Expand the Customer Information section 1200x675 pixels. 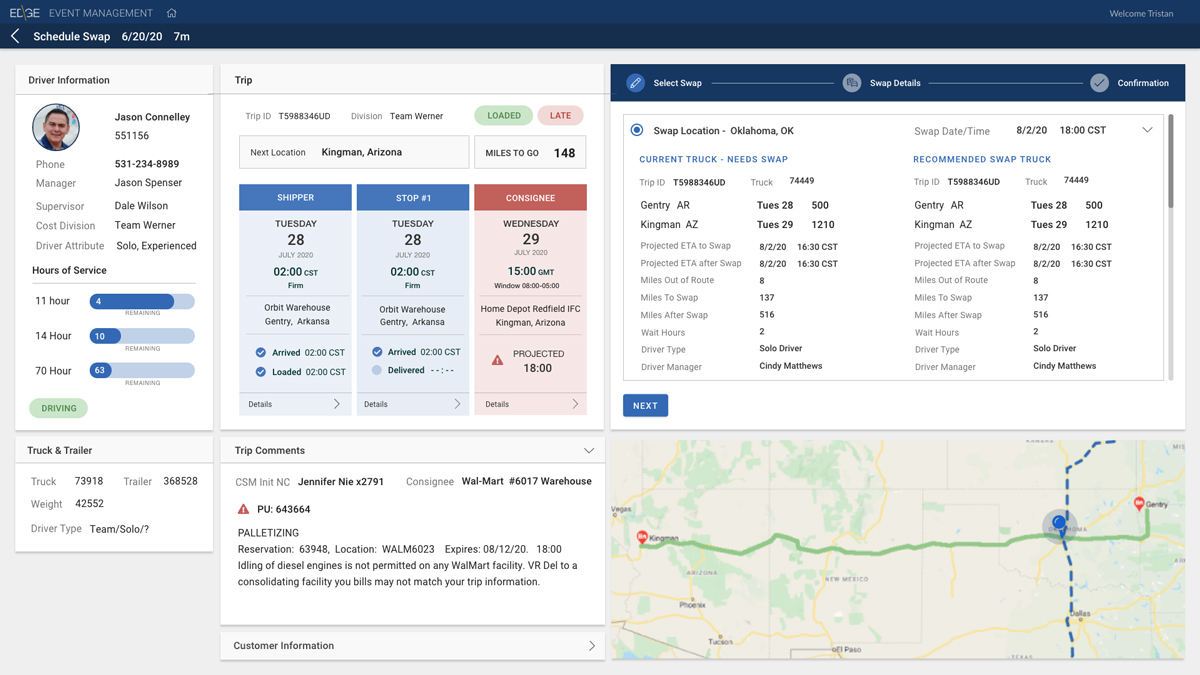pyautogui.click(x=591, y=646)
